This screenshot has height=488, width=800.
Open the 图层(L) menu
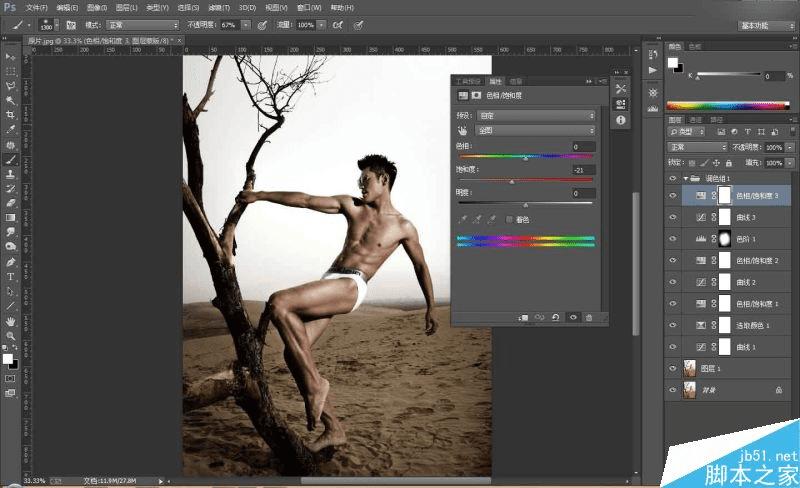coord(127,8)
